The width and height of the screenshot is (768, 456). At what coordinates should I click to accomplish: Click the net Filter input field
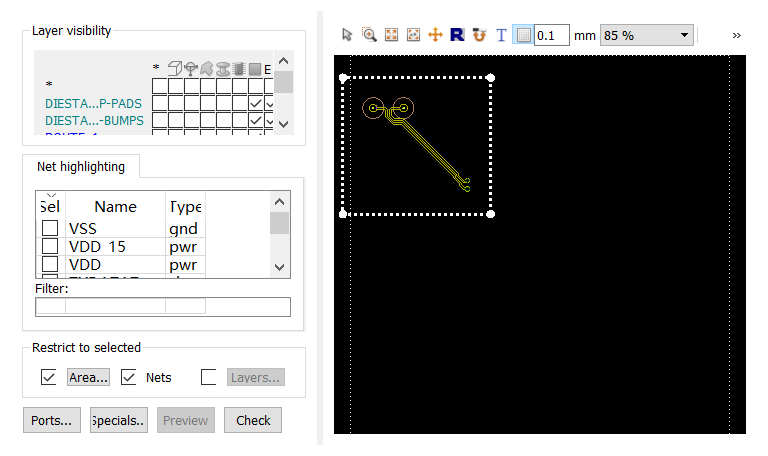click(x=163, y=307)
